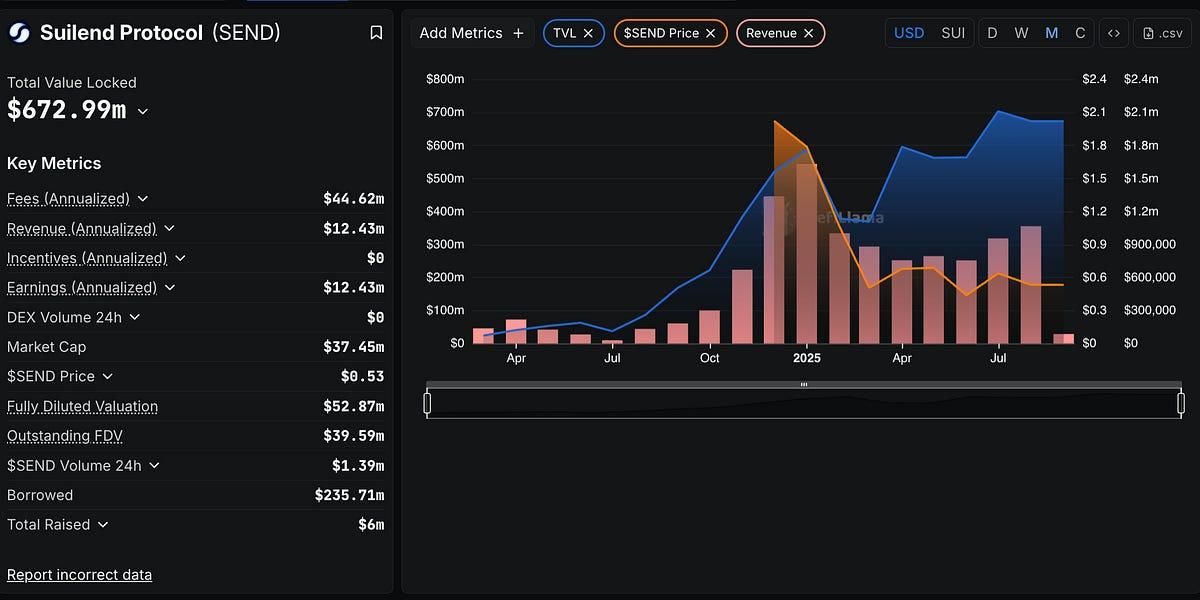Click the Key Metrics heading
This screenshot has height=600, width=1200.
pos(54,163)
